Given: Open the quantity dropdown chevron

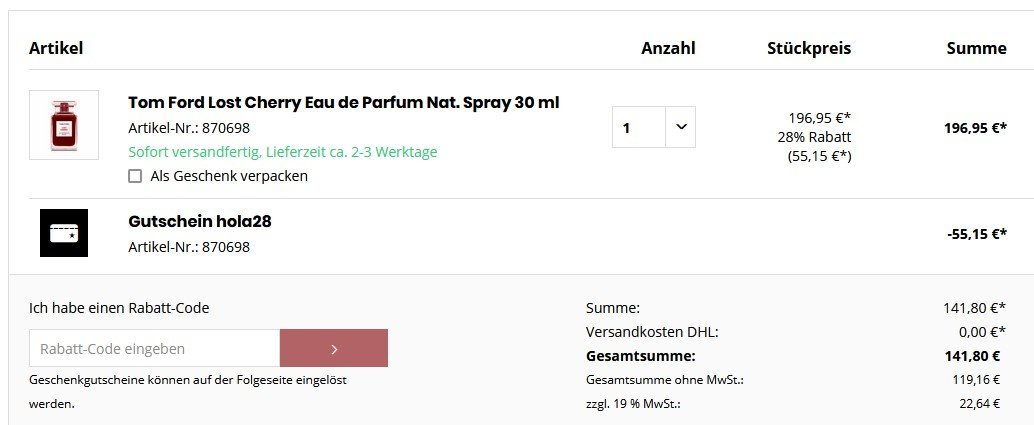Looking at the screenshot, I should pos(681,127).
